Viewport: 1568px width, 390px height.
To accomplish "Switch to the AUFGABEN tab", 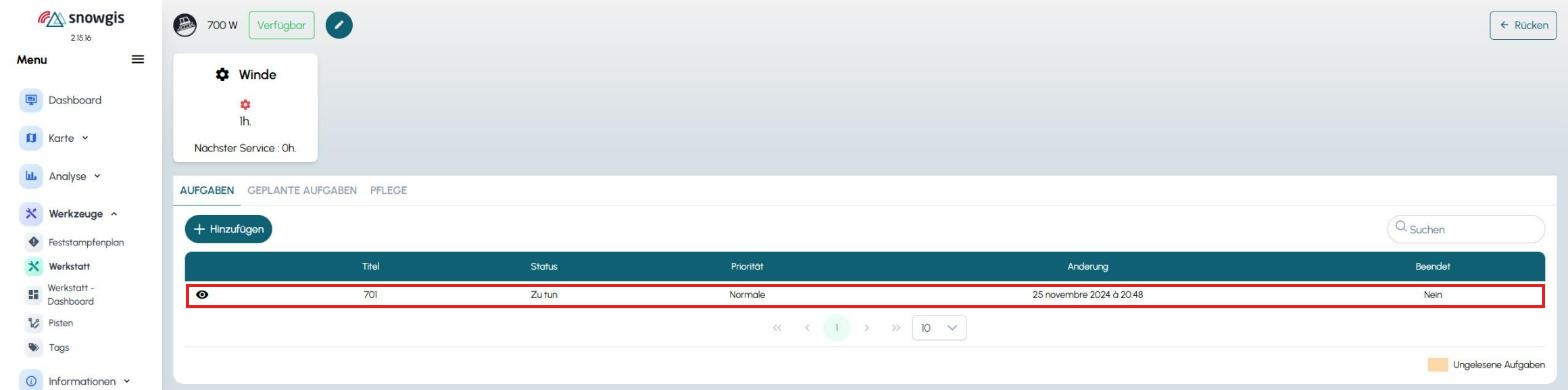I will [x=207, y=190].
